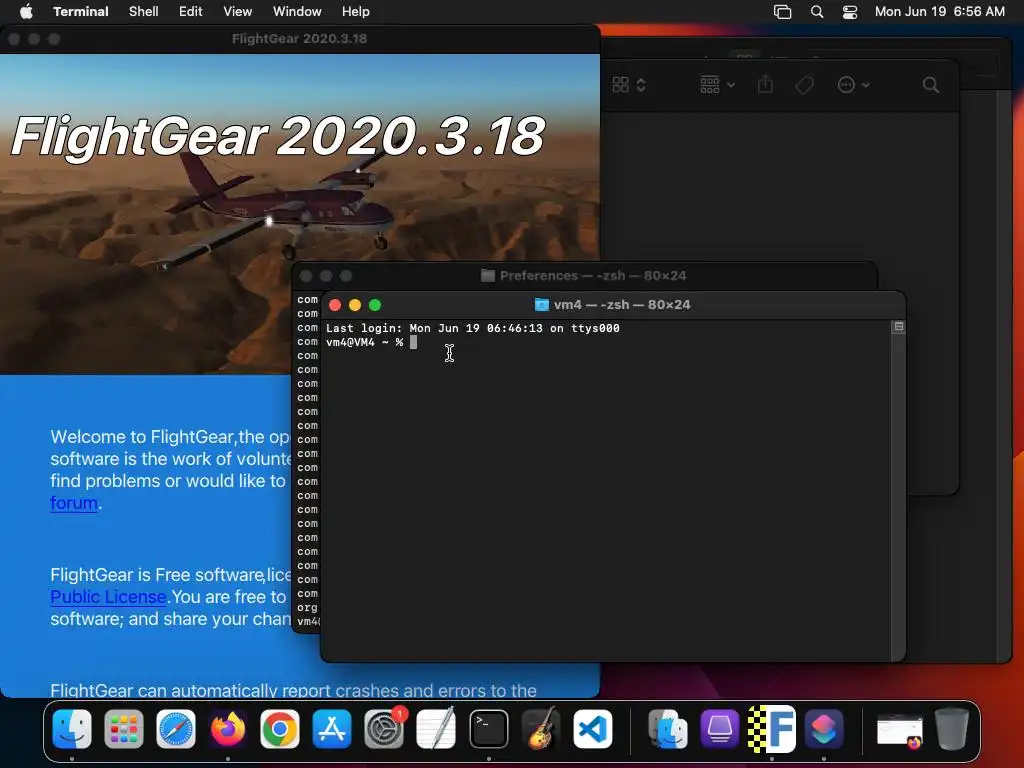Open Safari from the Dock
1024x768 pixels.
tap(176, 729)
